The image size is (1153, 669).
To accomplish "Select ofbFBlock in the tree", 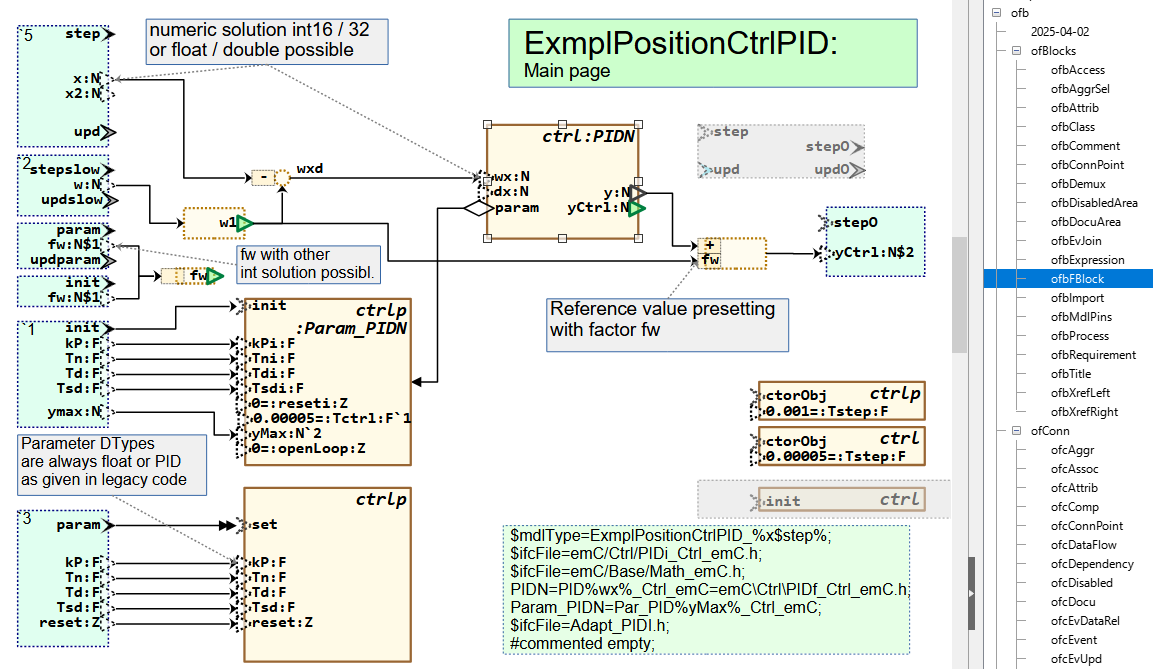I will click(1077, 279).
